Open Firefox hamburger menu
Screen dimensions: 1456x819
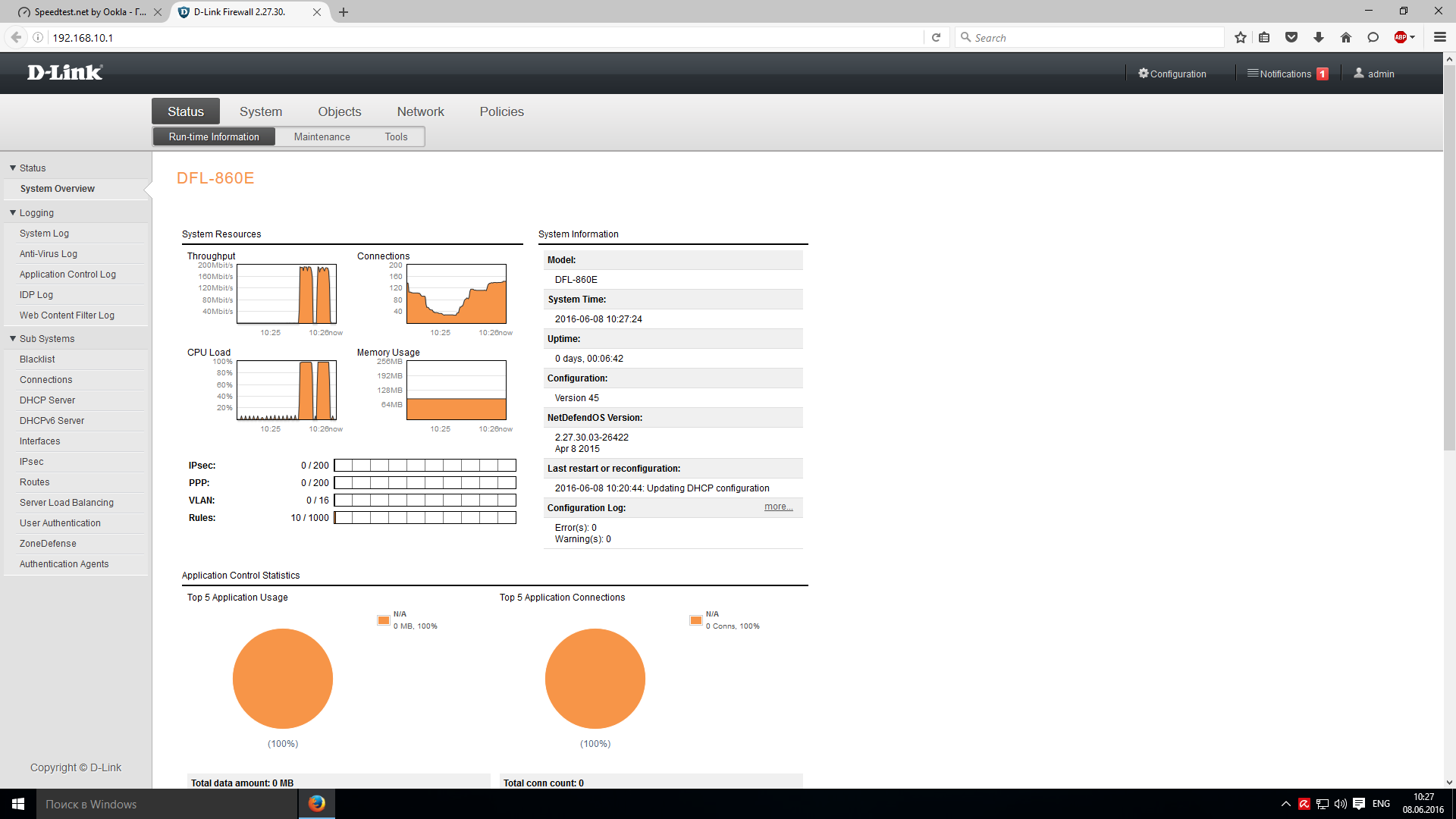point(1440,37)
